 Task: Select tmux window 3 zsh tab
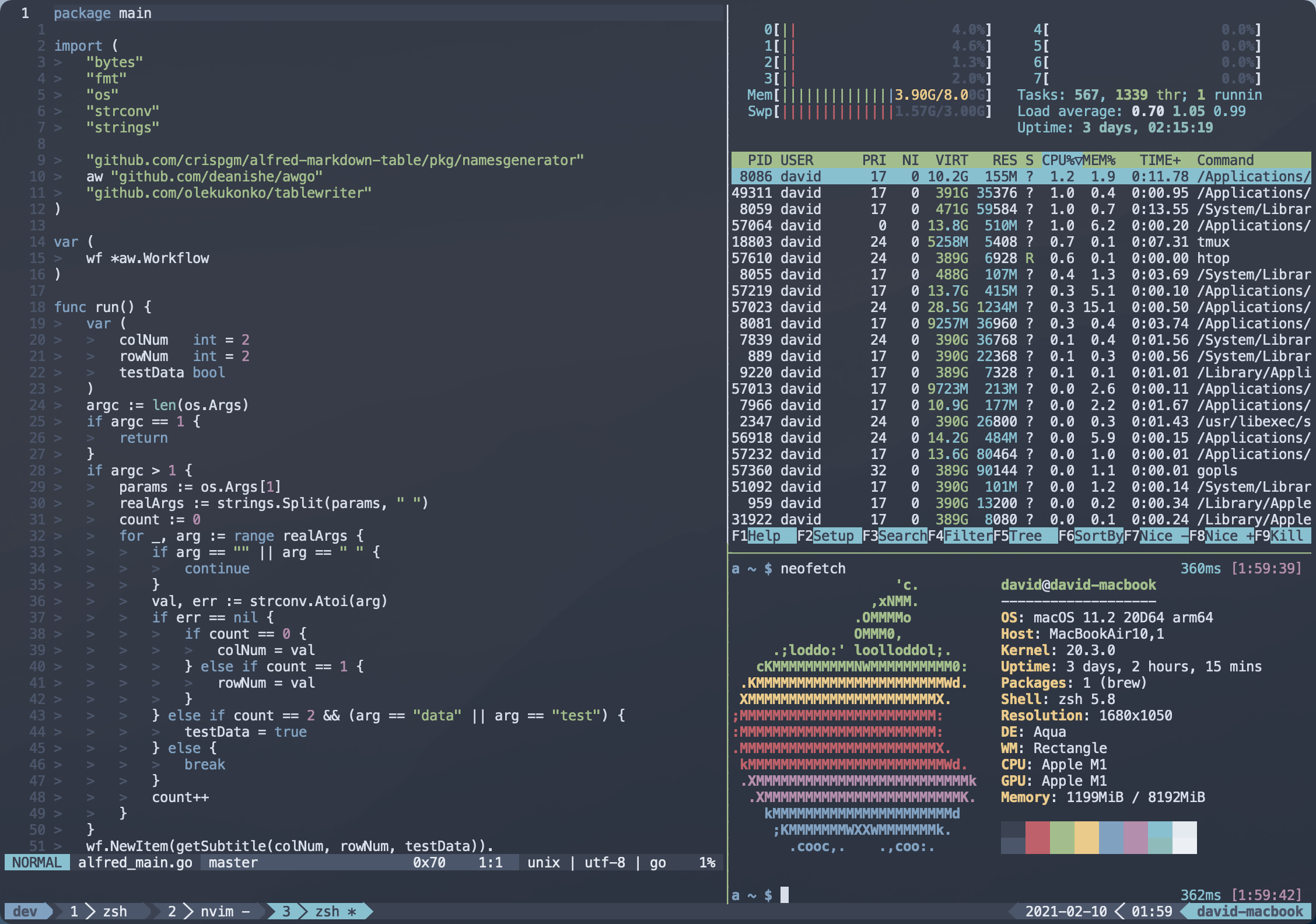[320, 911]
